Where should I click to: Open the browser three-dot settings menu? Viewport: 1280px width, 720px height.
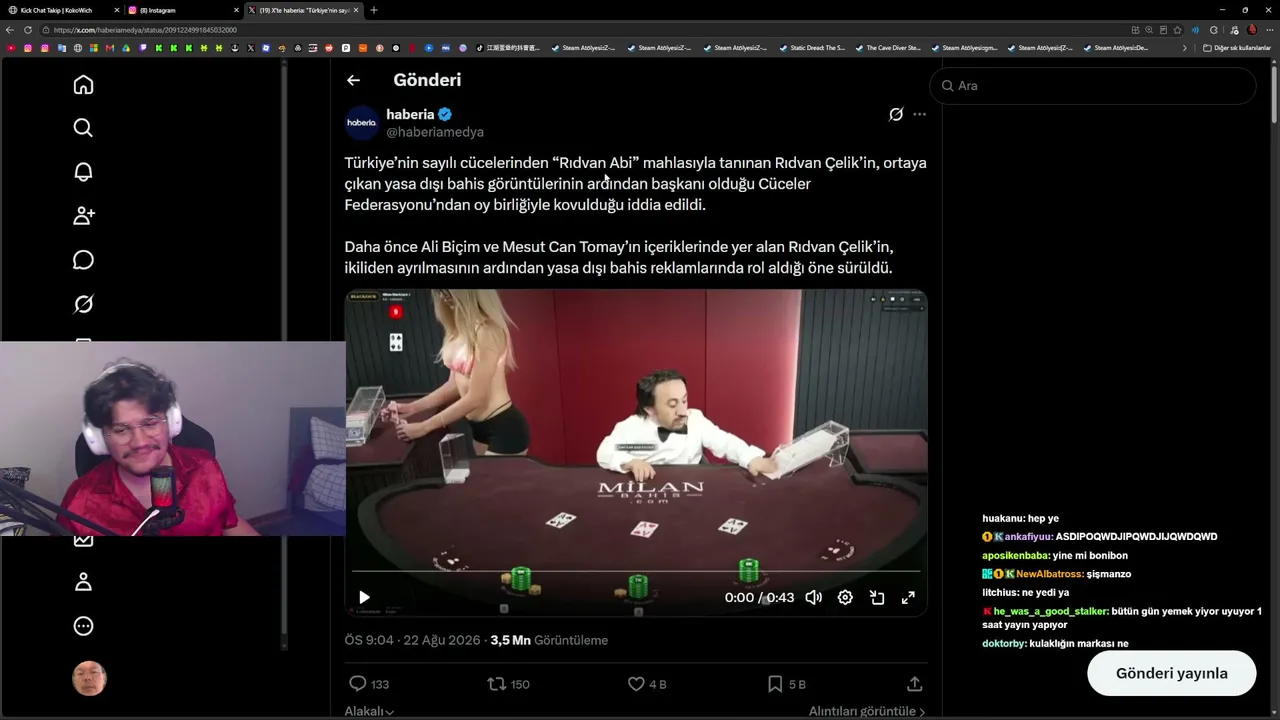[x=1269, y=30]
